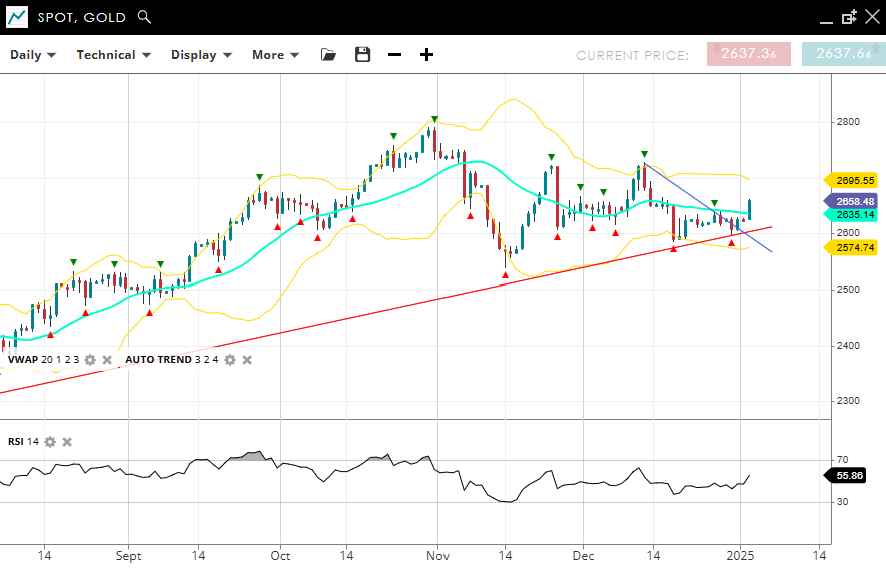Open the Daily timeframe dropdown
The width and height of the screenshot is (886, 568).
33,55
